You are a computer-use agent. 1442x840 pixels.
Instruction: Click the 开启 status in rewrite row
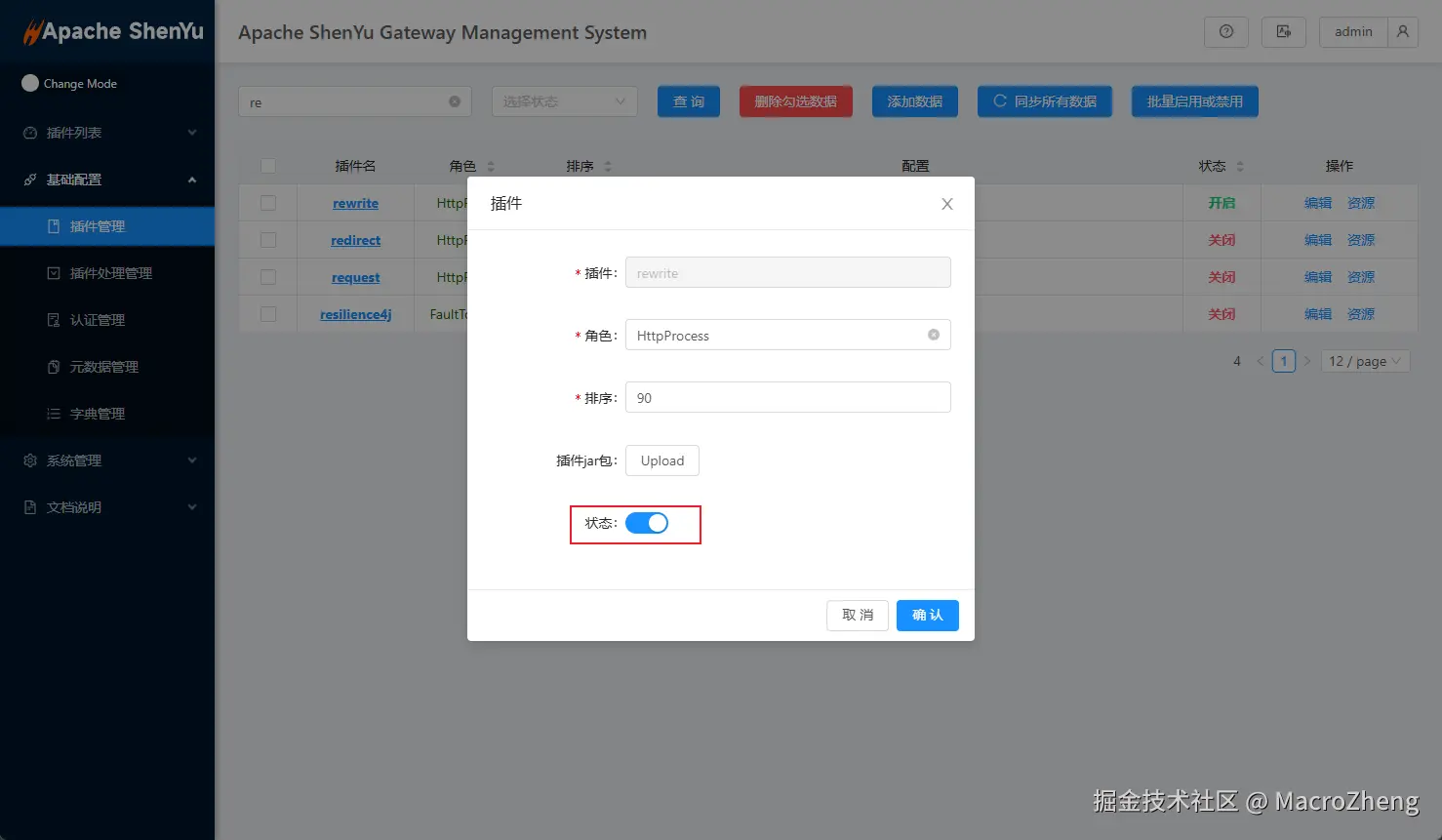coord(1222,203)
